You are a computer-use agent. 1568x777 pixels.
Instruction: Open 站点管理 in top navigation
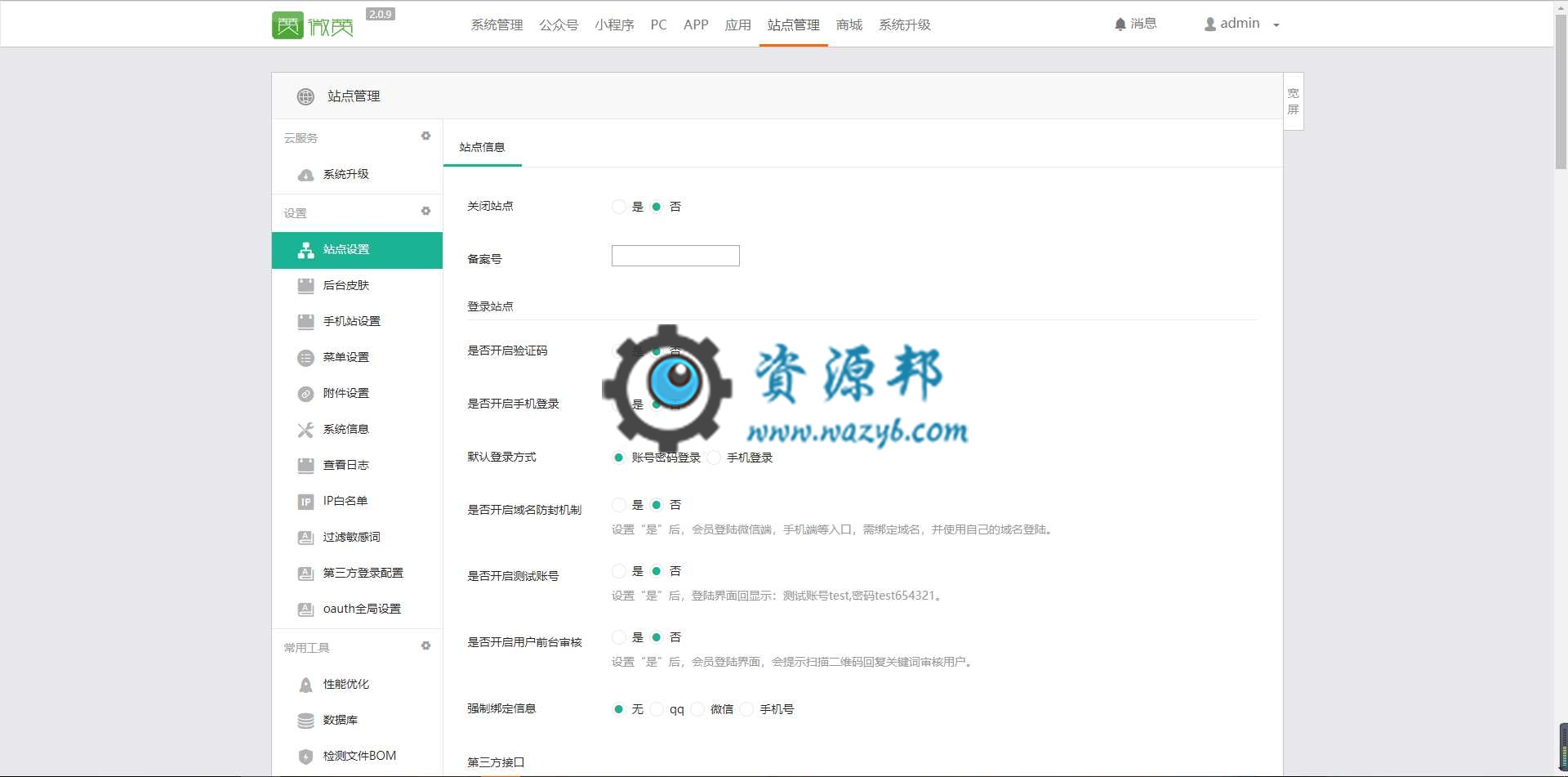[x=794, y=25]
